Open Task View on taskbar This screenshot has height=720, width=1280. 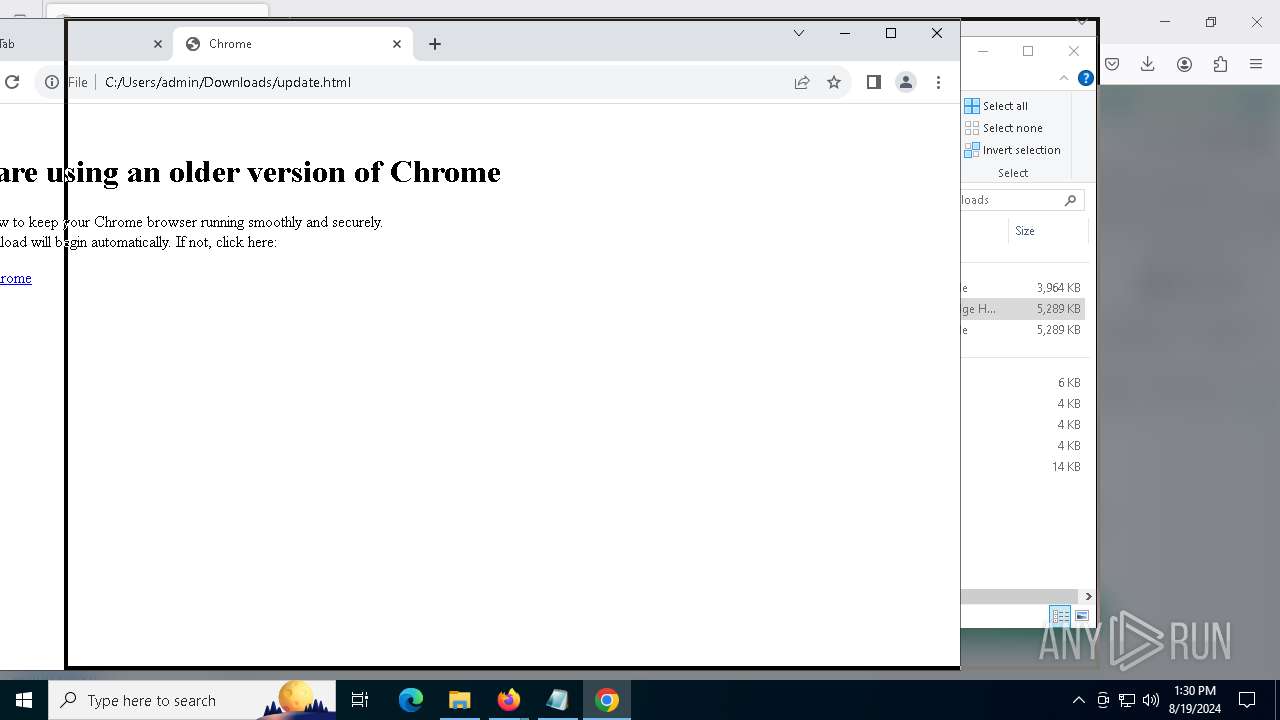(360, 700)
